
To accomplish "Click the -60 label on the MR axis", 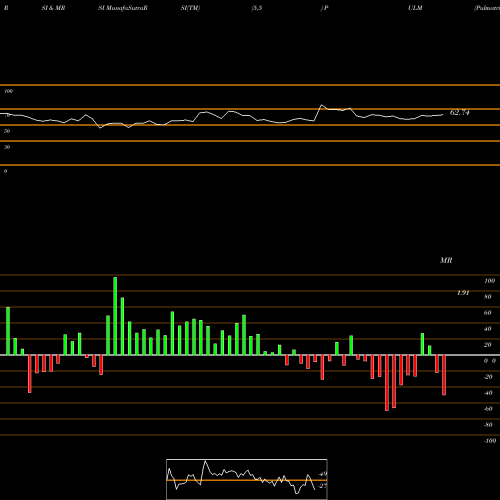I will coord(488,409).
